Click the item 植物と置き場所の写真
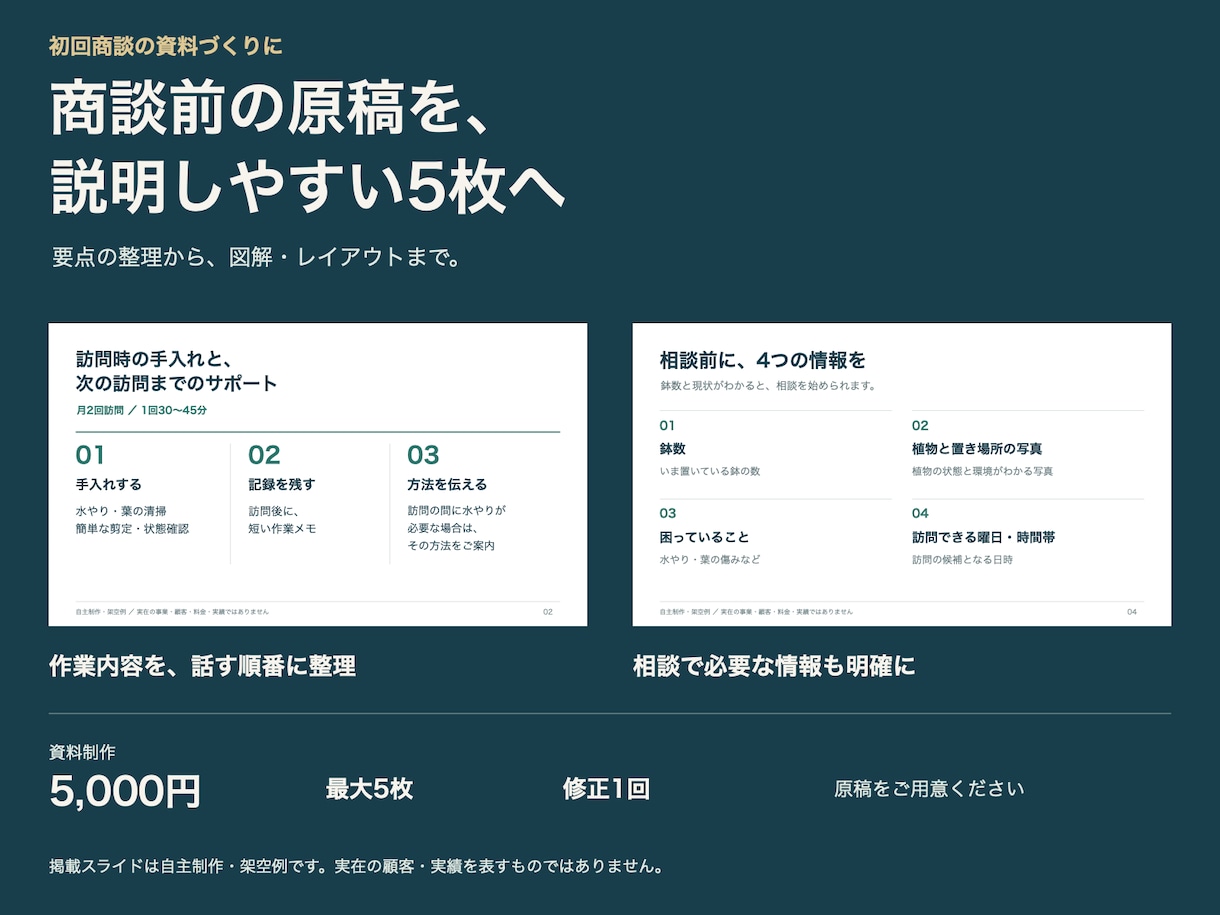 tap(977, 449)
